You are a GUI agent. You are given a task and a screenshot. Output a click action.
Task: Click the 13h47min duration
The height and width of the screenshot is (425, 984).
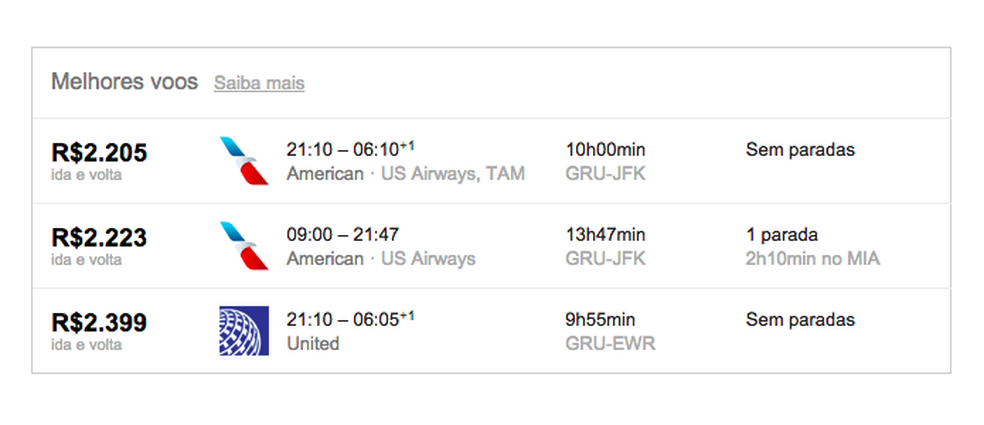(606, 235)
